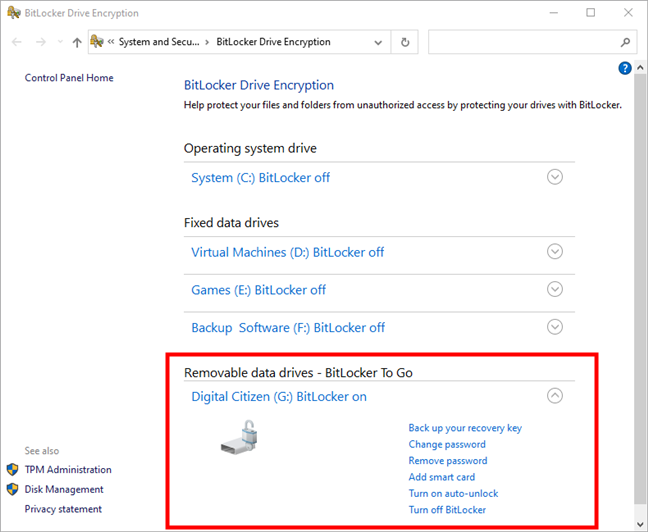The width and height of the screenshot is (648, 532).
Task: Click the Forward navigation arrow
Action: (40, 42)
